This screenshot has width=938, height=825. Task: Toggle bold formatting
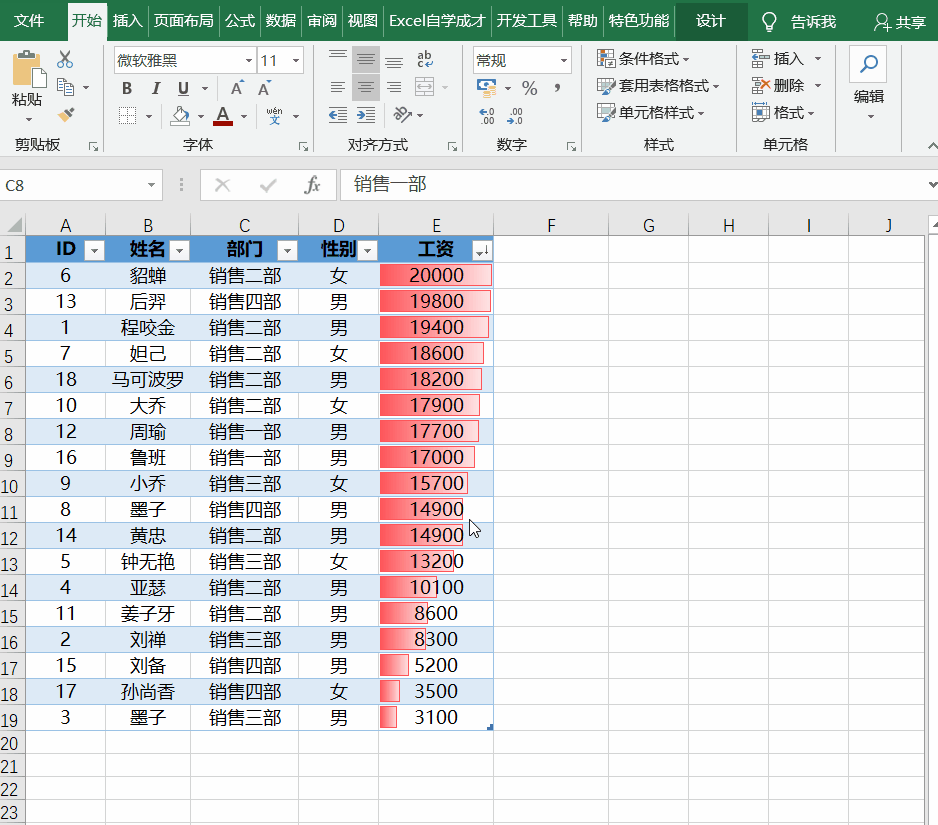(126, 89)
